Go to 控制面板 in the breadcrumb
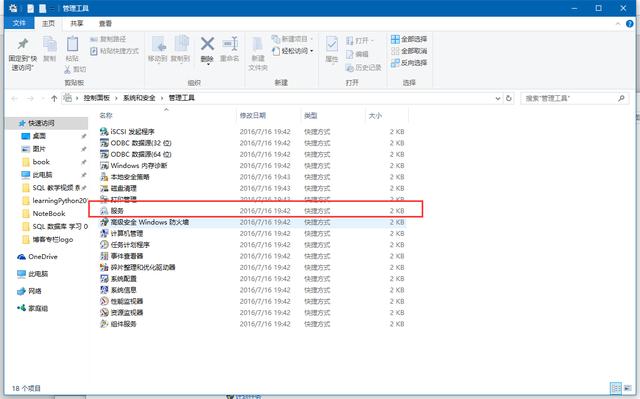This screenshot has width=640, height=399. tap(97, 98)
